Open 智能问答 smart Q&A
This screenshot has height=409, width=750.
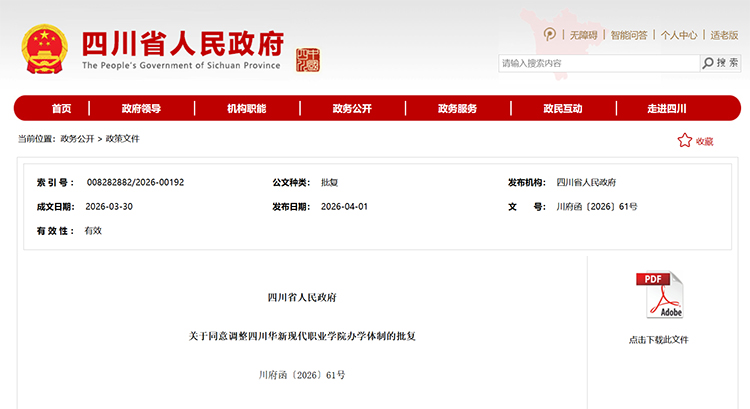point(629,35)
